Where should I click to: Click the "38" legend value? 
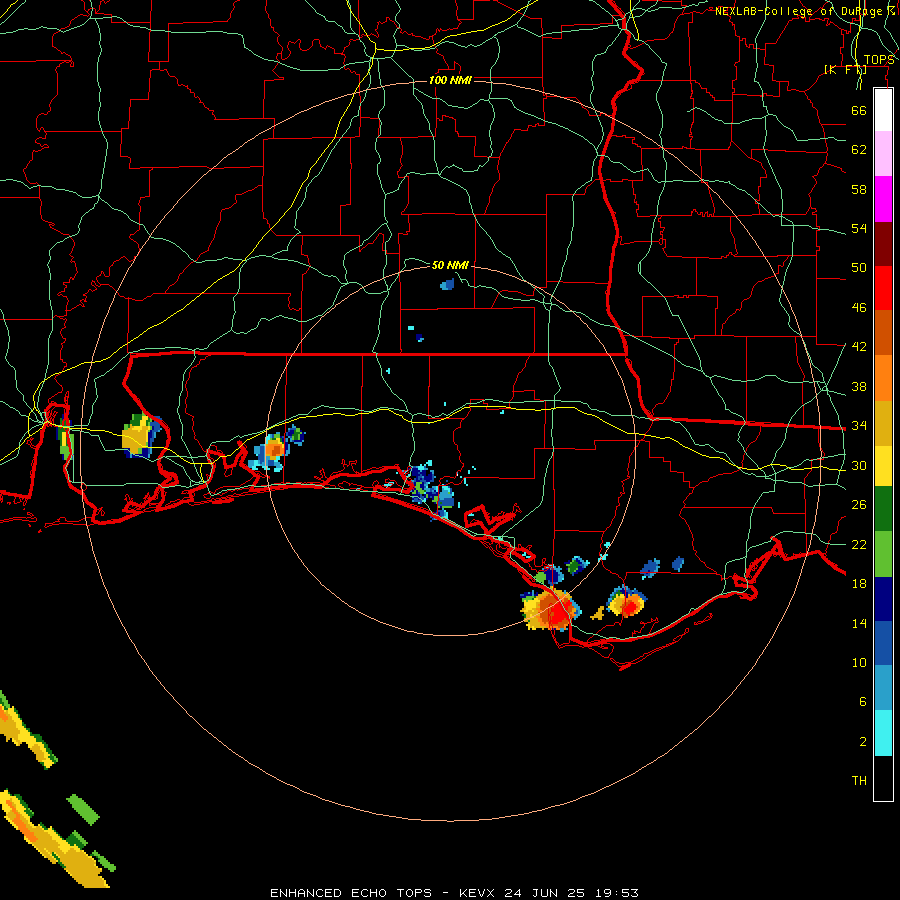click(859, 387)
